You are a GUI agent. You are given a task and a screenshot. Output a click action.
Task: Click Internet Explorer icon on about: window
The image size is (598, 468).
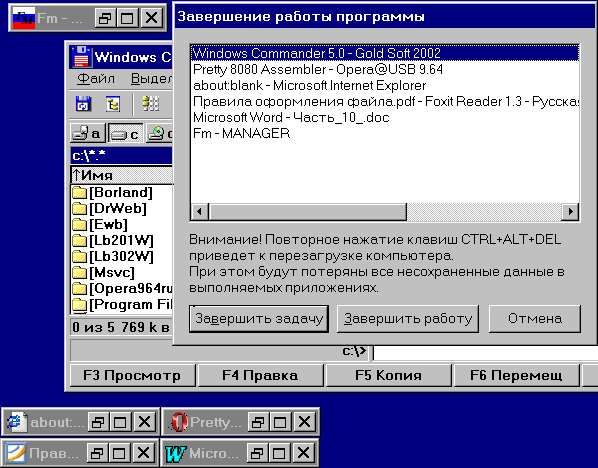point(17,422)
